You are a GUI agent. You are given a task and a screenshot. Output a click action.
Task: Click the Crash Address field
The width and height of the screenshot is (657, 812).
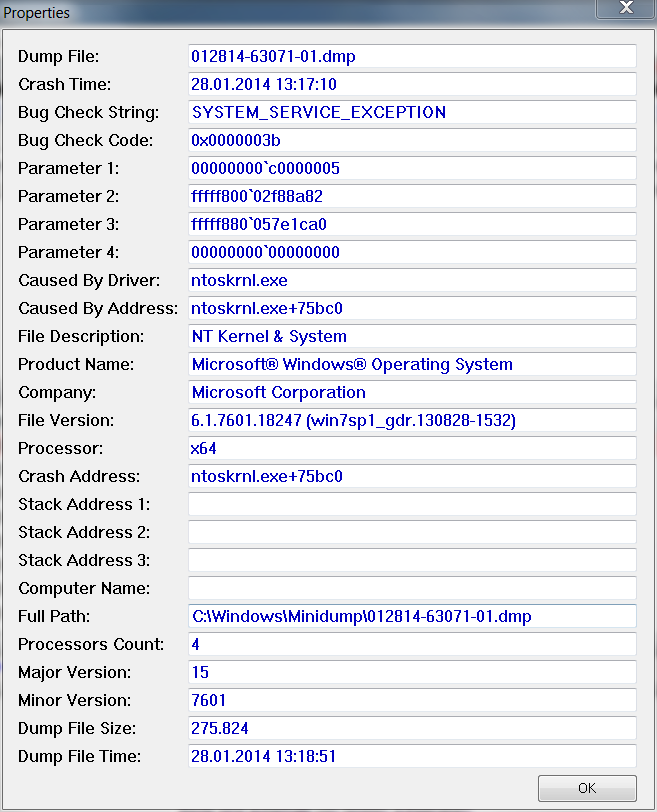click(x=412, y=475)
